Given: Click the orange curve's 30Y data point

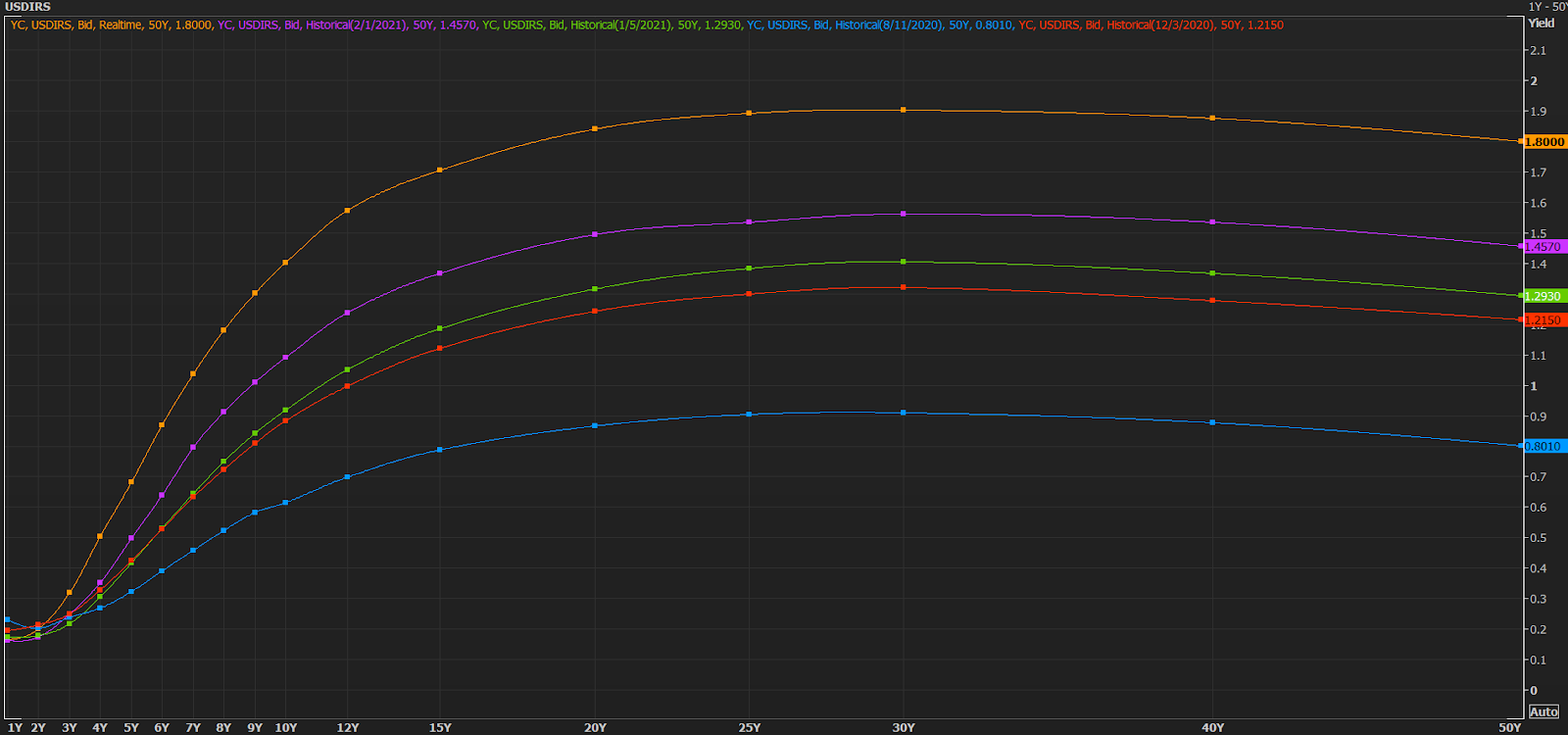Looking at the screenshot, I should pyautogui.click(x=904, y=110).
